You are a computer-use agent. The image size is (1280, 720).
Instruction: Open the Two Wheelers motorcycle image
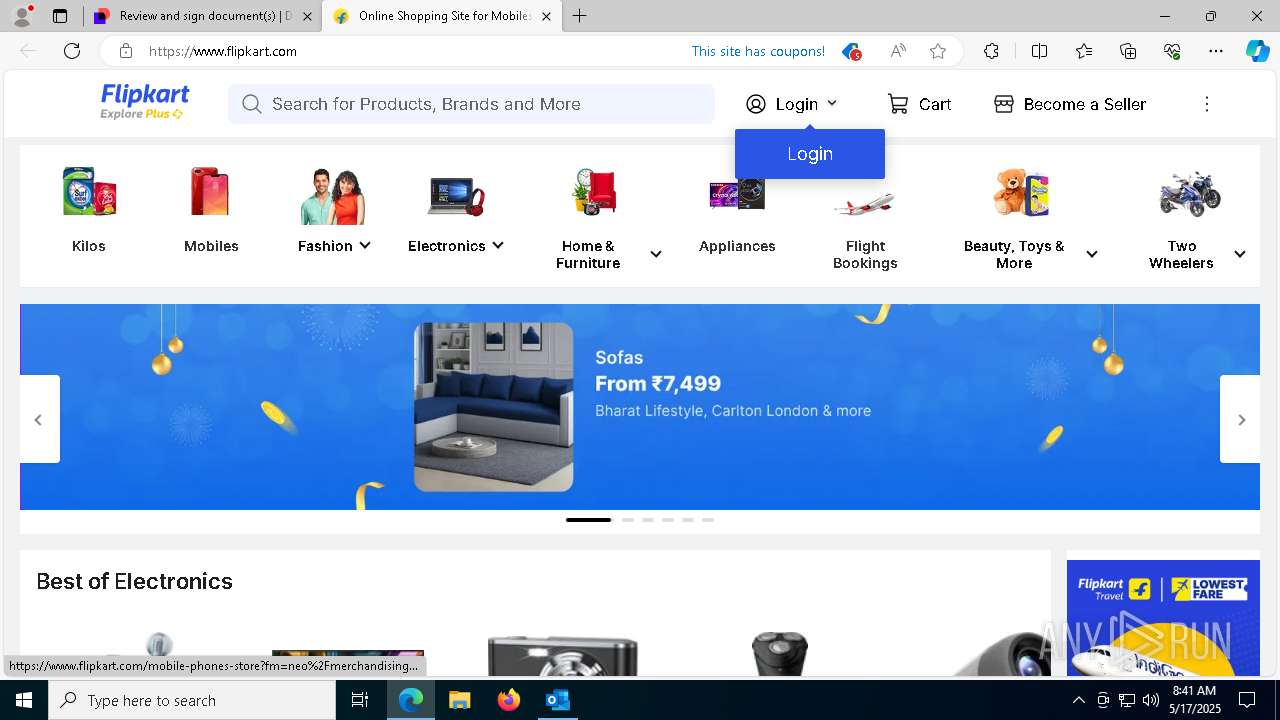point(1190,193)
